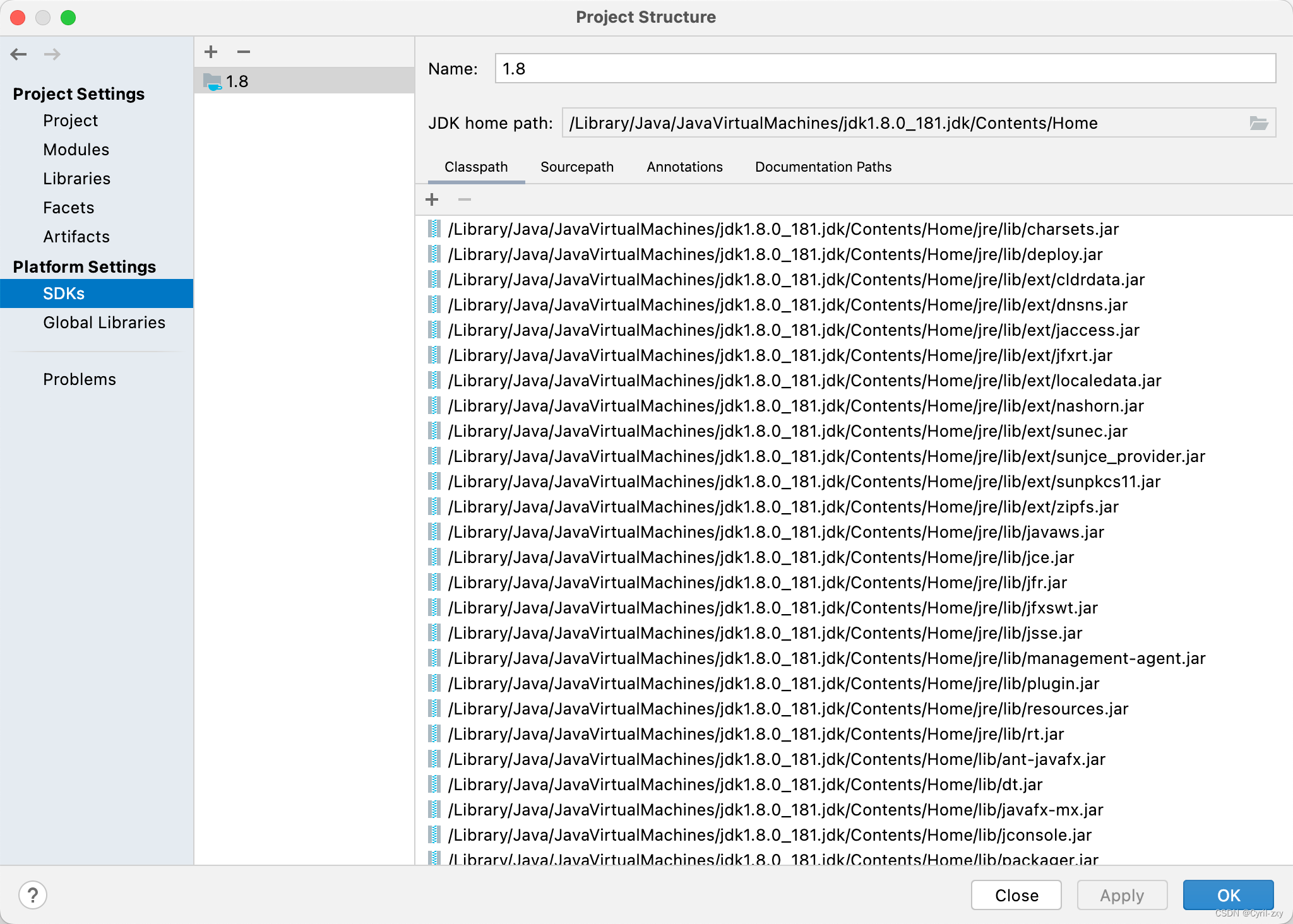Click the add new SDK plus icon
This screenshot has width=1293, height=924.
[x=211, y=52]
